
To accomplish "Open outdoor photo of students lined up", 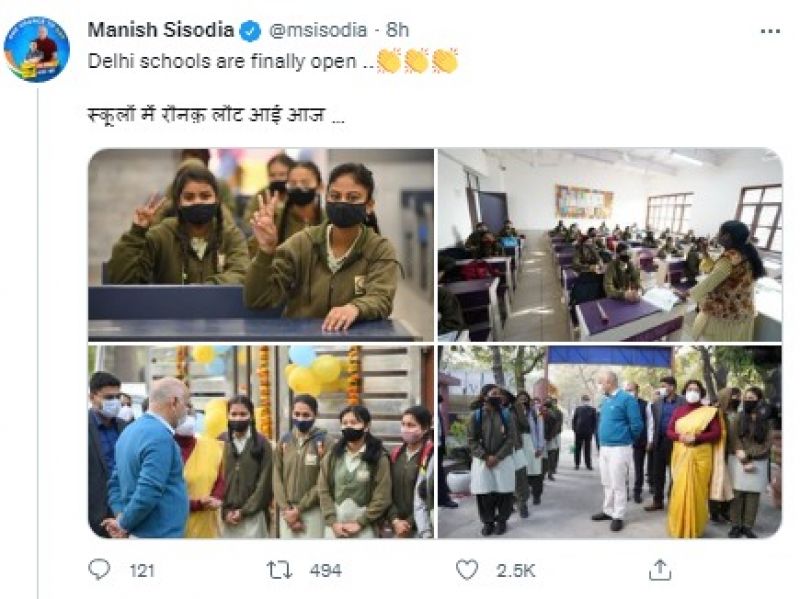I will (610, 441).
